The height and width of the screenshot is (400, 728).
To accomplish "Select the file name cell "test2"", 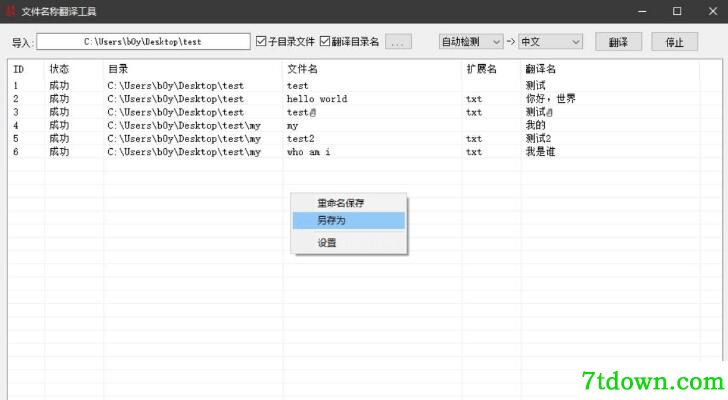I will [x=301, y=139].
